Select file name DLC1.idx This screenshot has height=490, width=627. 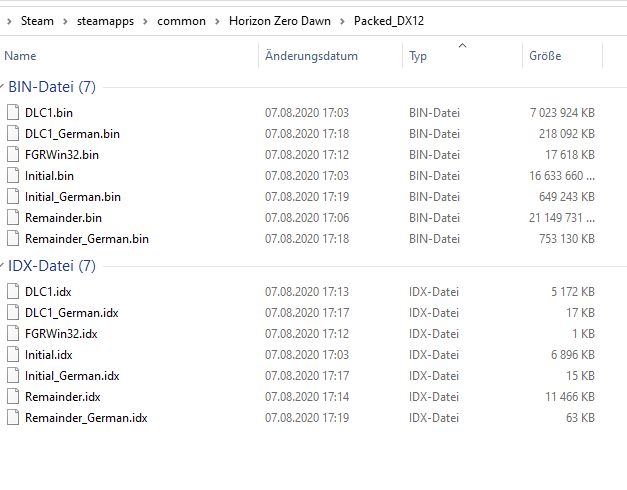(x=48, y=292)
